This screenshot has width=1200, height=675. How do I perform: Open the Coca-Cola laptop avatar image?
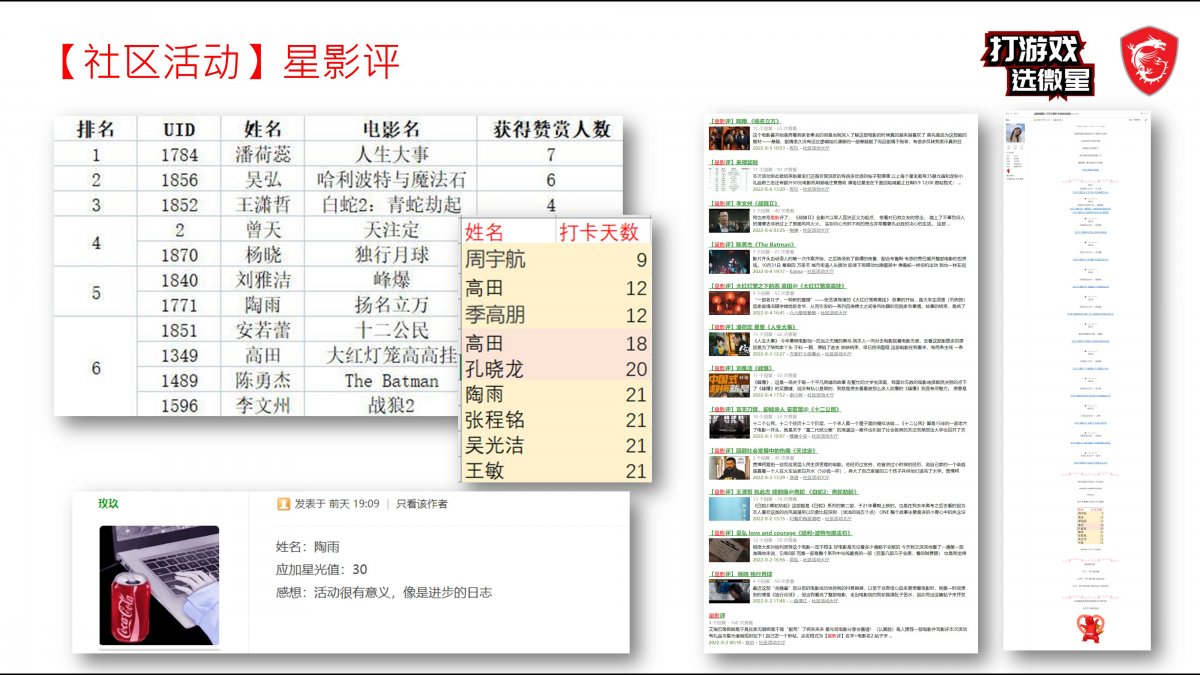click(x=159, y=585)
